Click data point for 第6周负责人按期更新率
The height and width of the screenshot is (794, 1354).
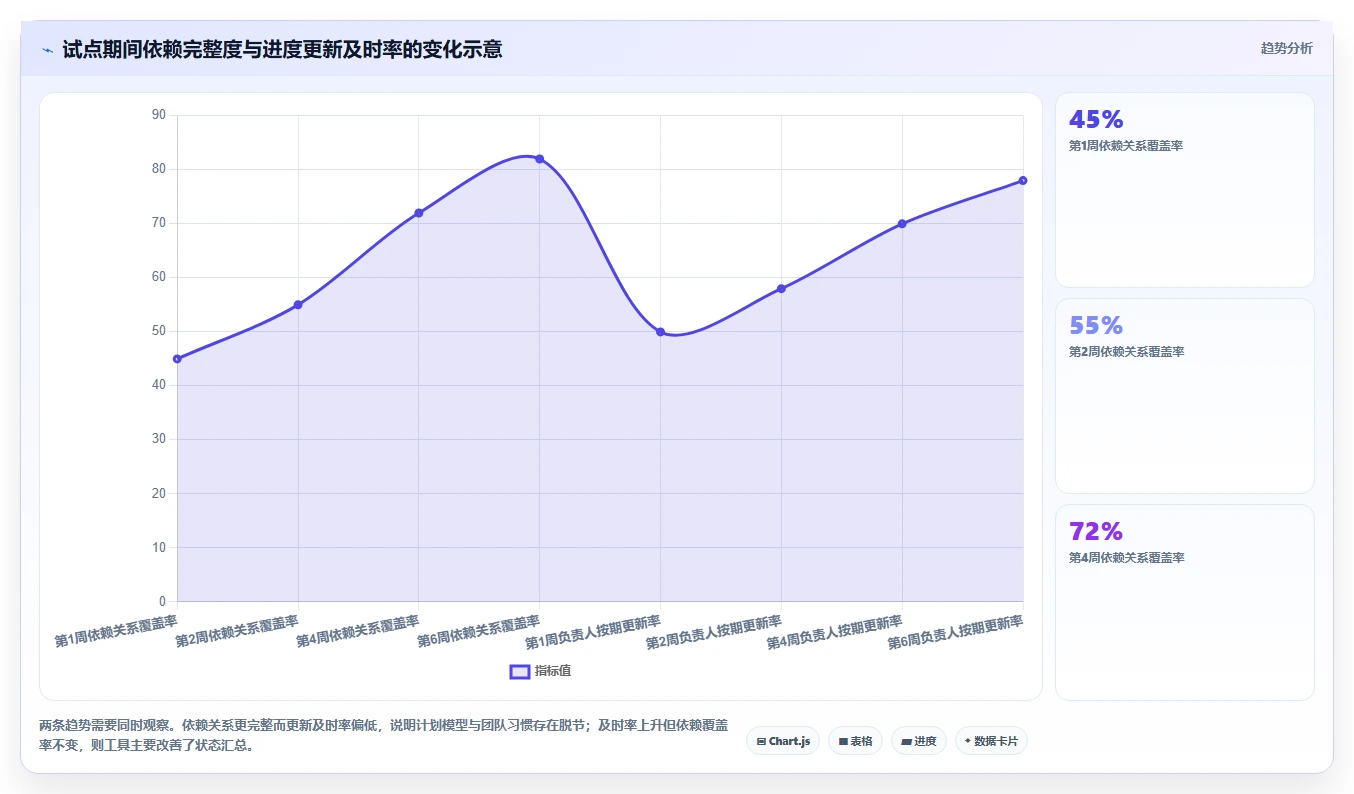(x=1023, y=181)
